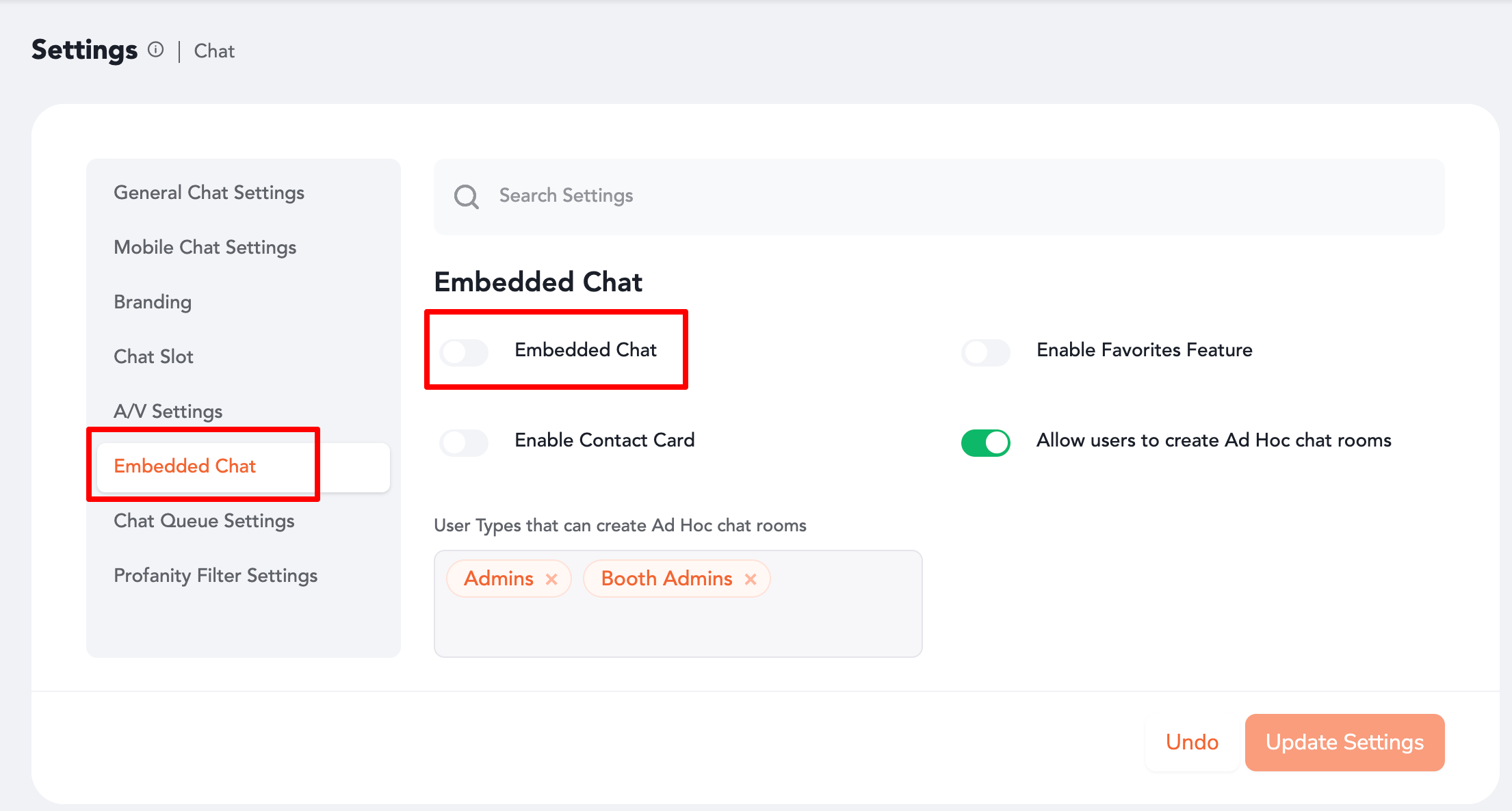Viewport: 1512px width, 811px height.
Task: Open A/V Settings section
Action: 168,412
